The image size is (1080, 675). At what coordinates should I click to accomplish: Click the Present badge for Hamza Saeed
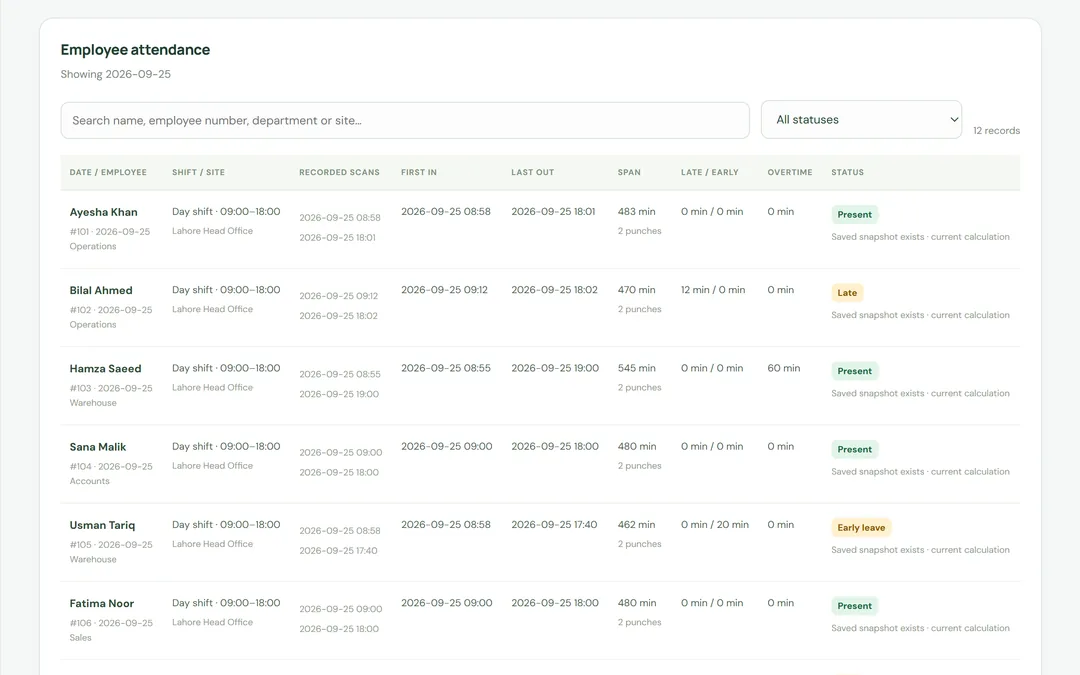[x=855, y=371]
